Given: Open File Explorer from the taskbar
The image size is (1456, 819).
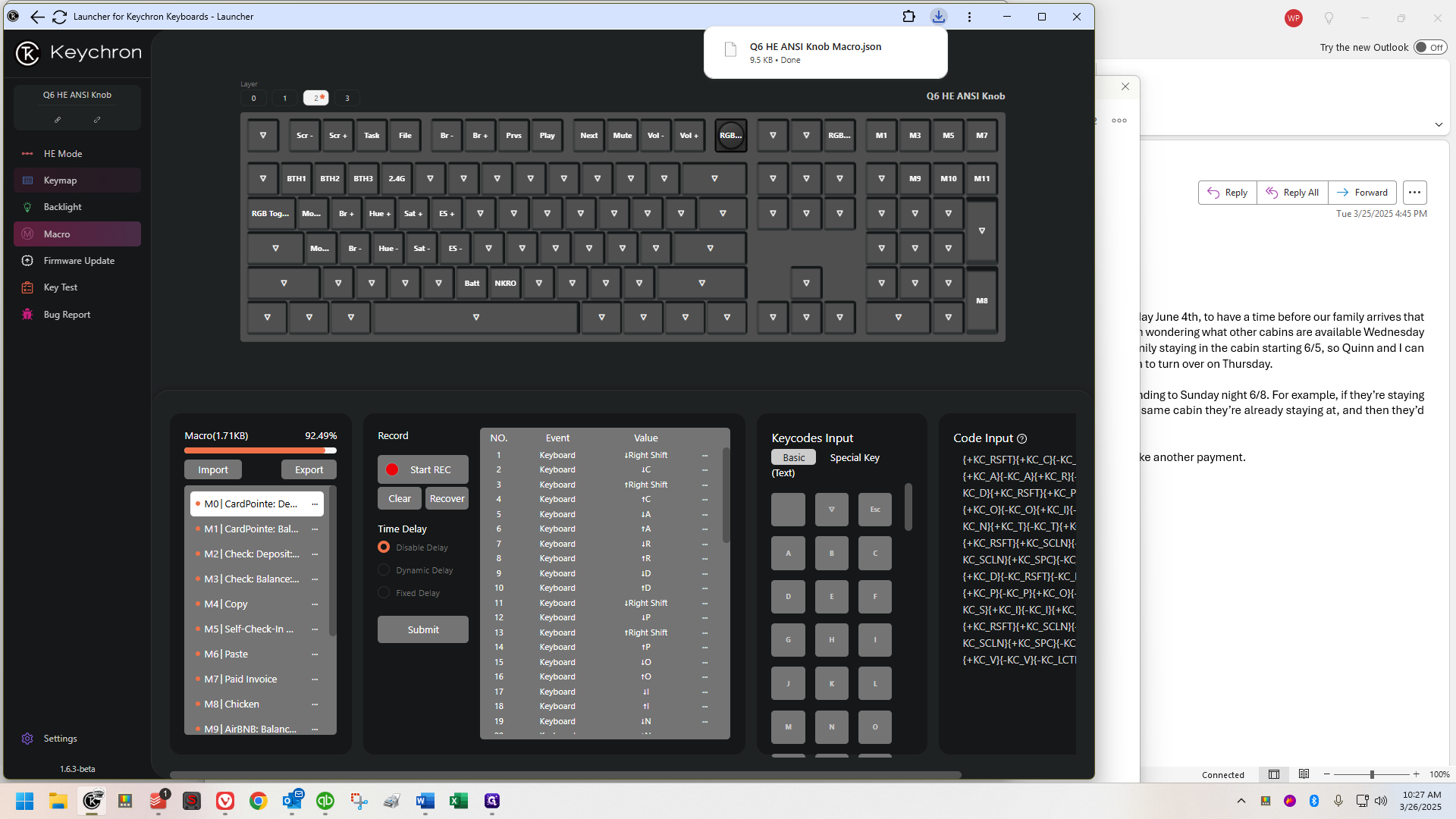Looking at the screenshot, I should (x=58, y=801).
